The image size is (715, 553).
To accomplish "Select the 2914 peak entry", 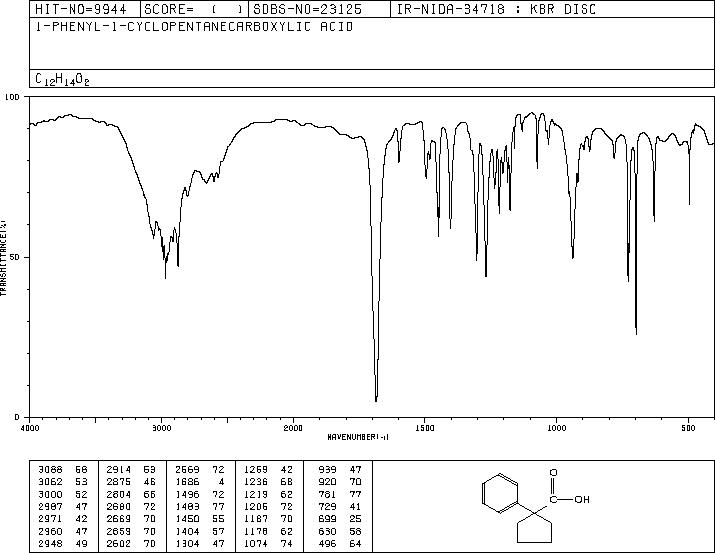I will (x=131, y=469).
